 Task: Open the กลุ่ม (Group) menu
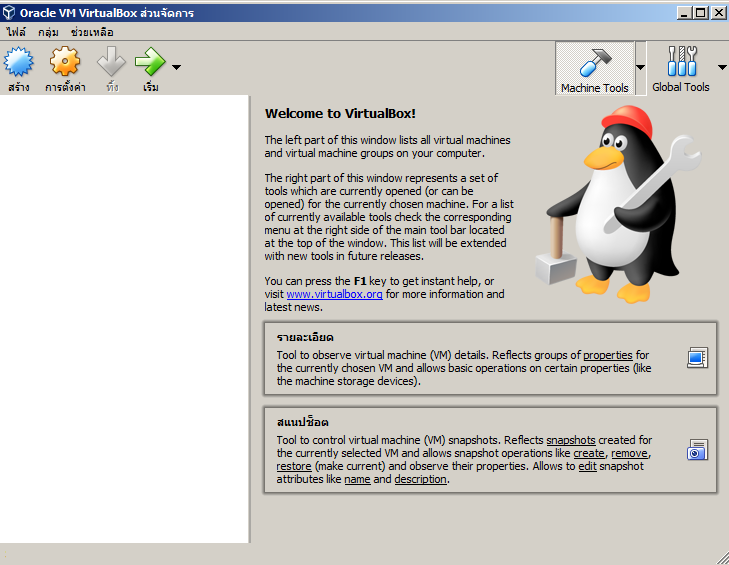point(48,32)
